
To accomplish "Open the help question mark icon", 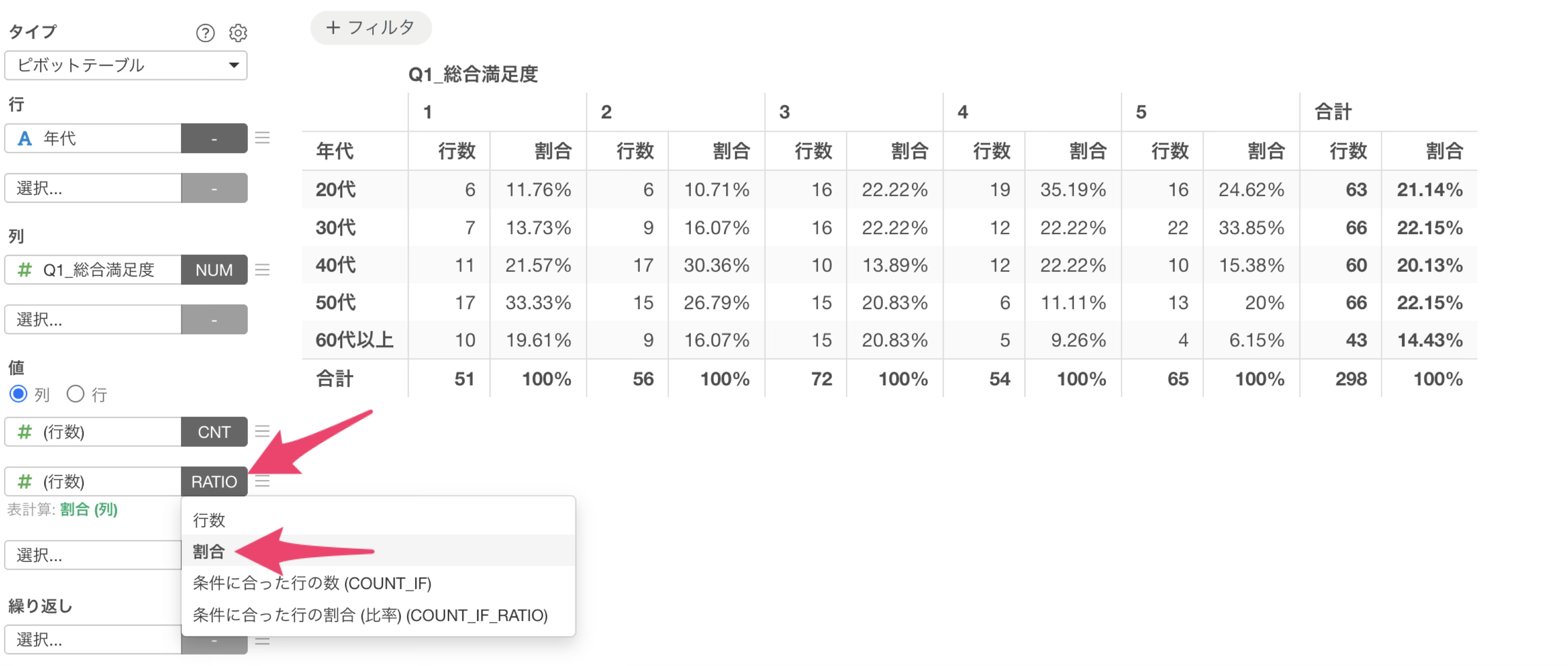I will 205,33.
